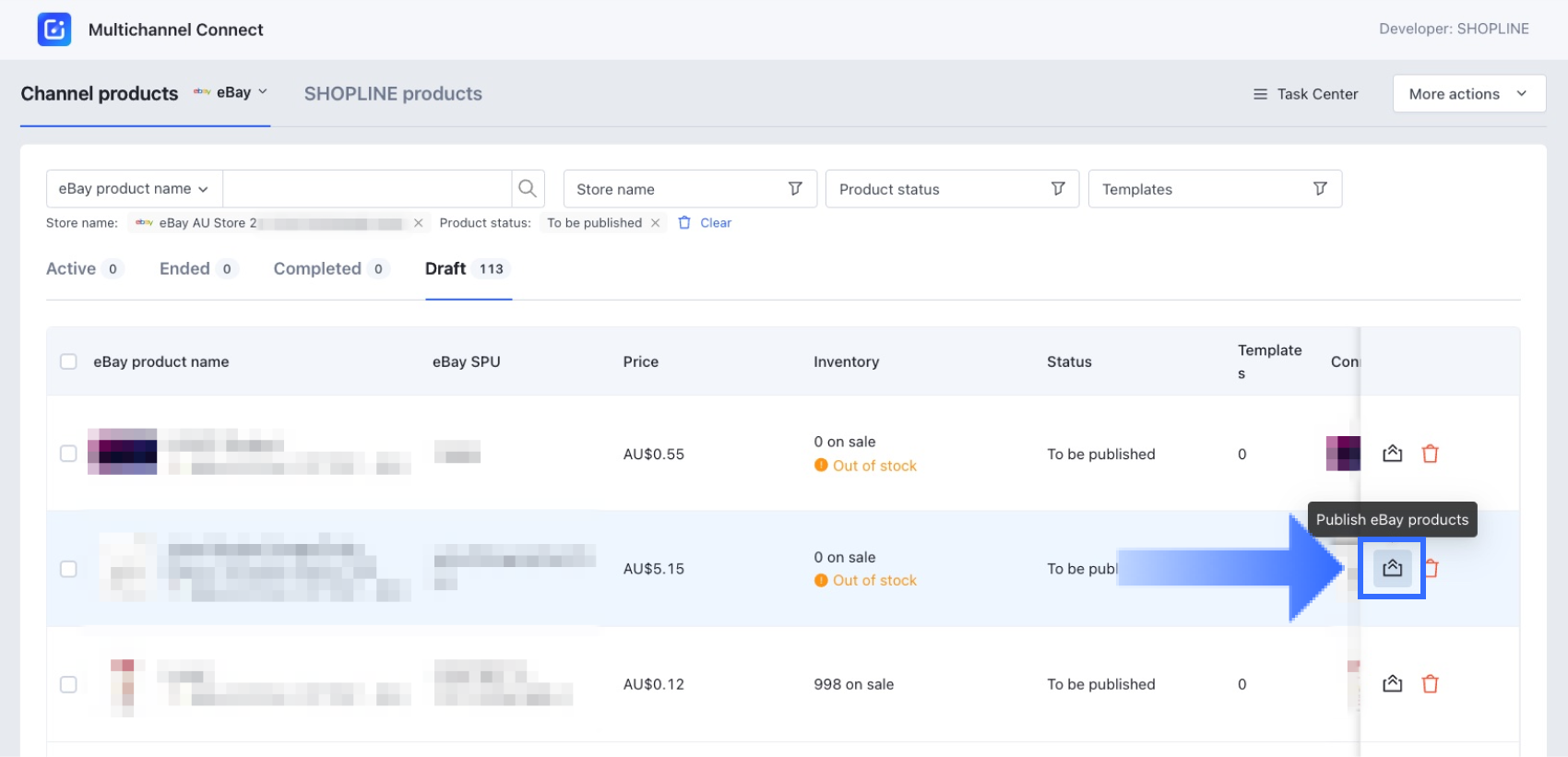Check the box for the AU$0.55 product
The width and height of the screenshot is (1568, 757).
[x=68, y=454]
